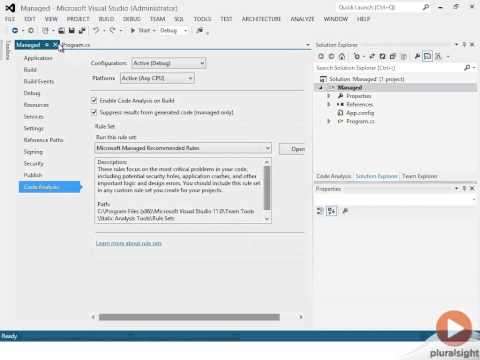Click the Navigate Forward toolbar icon
Image resolution: width=480 pixels, height=360 pixels.
[x=31, y=30]
